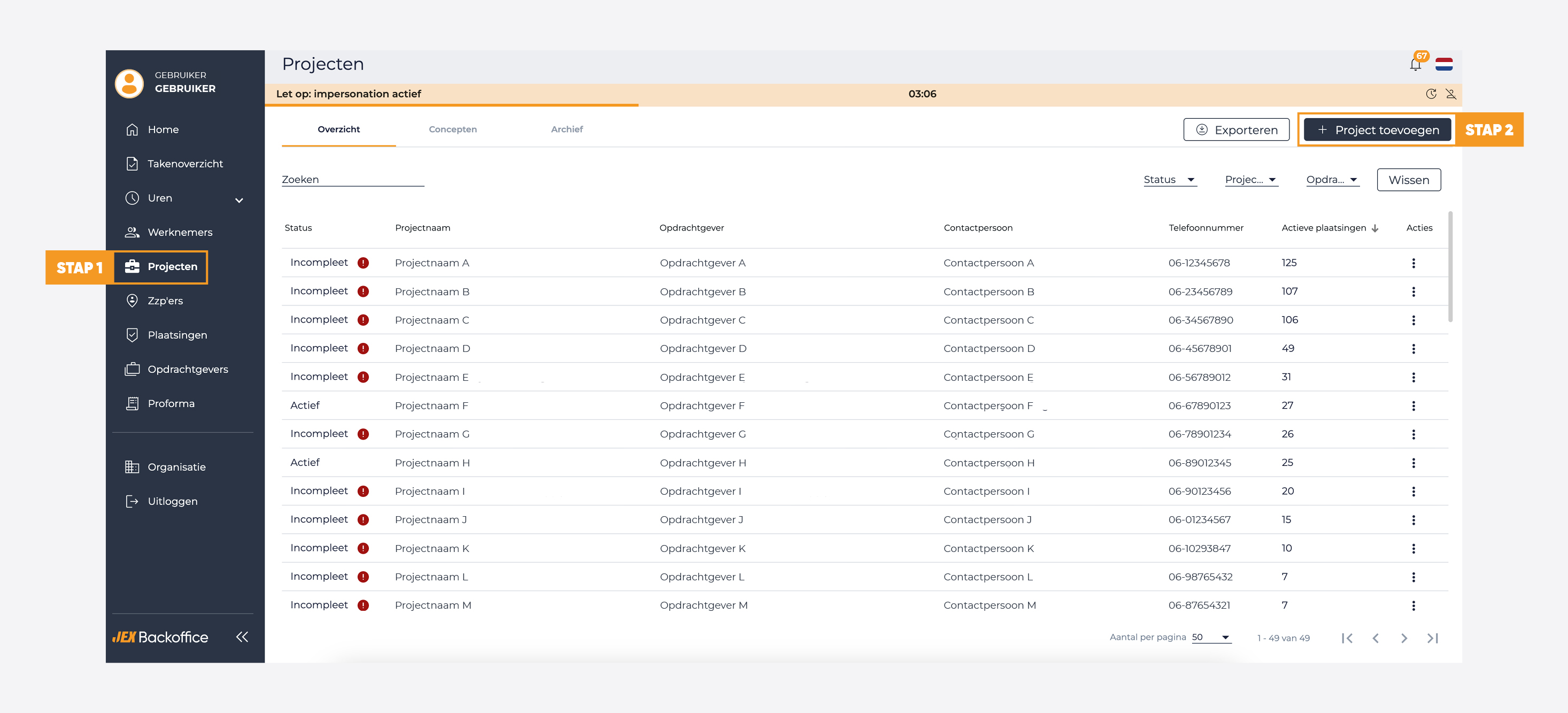Select Projecten in the sidebar
The image size is (1568, 713).
(x=161, y=267)
